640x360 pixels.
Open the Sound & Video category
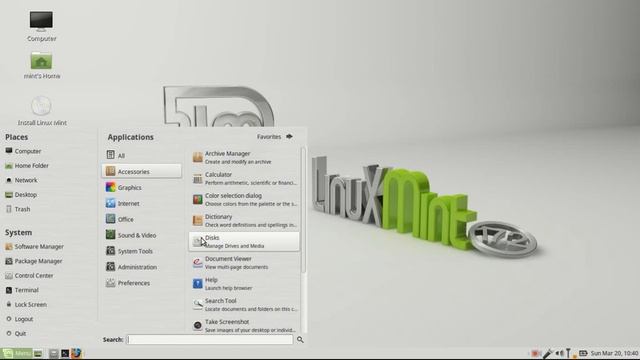[x=142, y=235]
